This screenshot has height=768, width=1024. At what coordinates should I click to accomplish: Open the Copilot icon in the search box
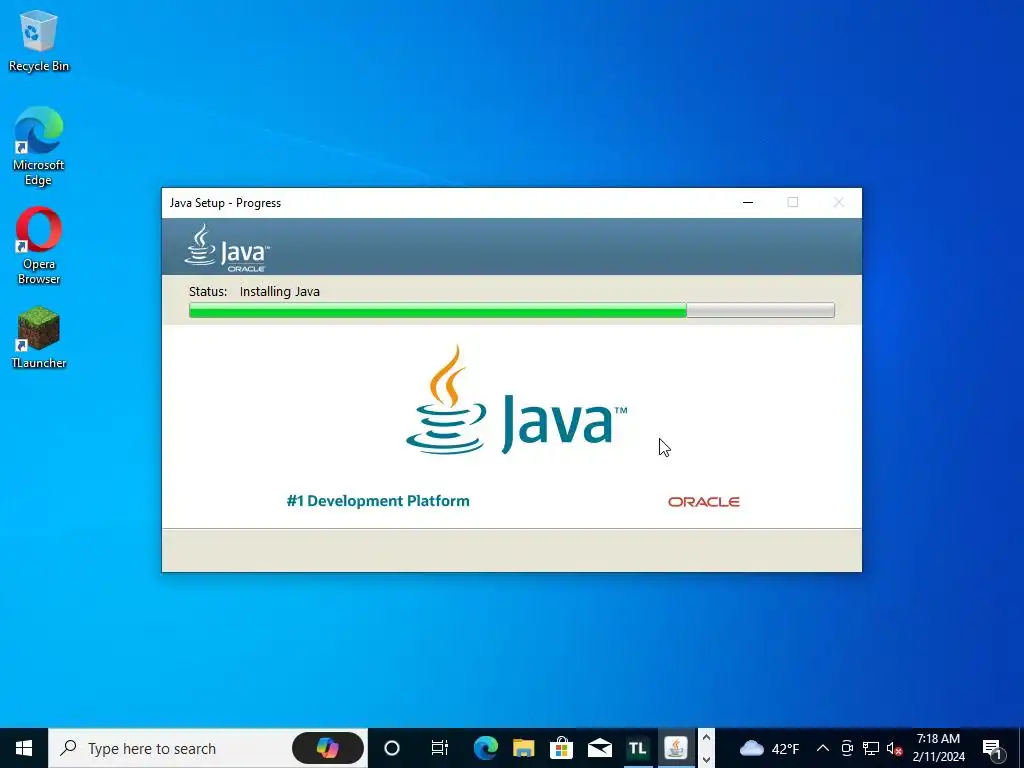[327, 748]
